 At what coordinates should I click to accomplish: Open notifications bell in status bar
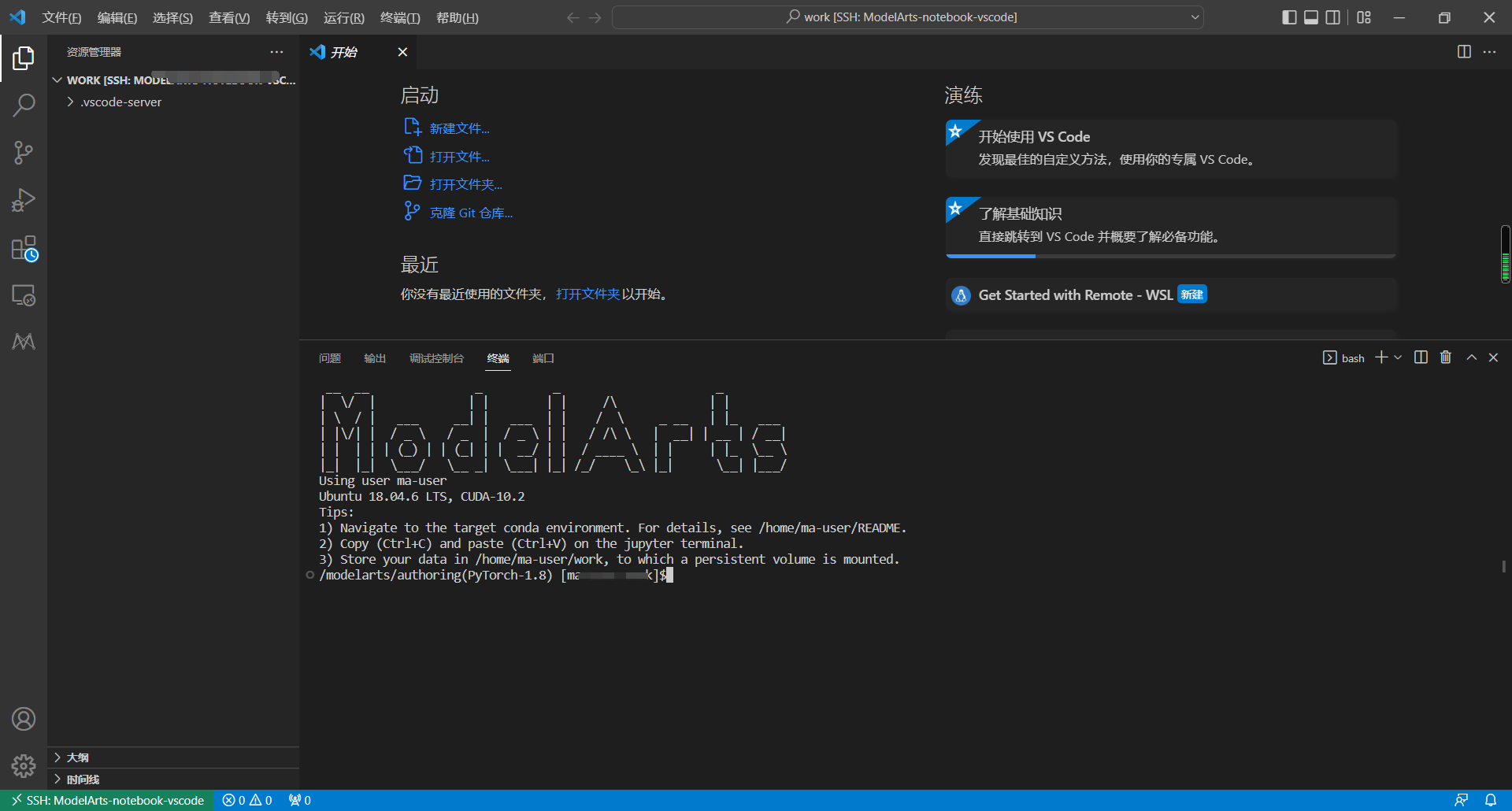tap(1491, 800)
